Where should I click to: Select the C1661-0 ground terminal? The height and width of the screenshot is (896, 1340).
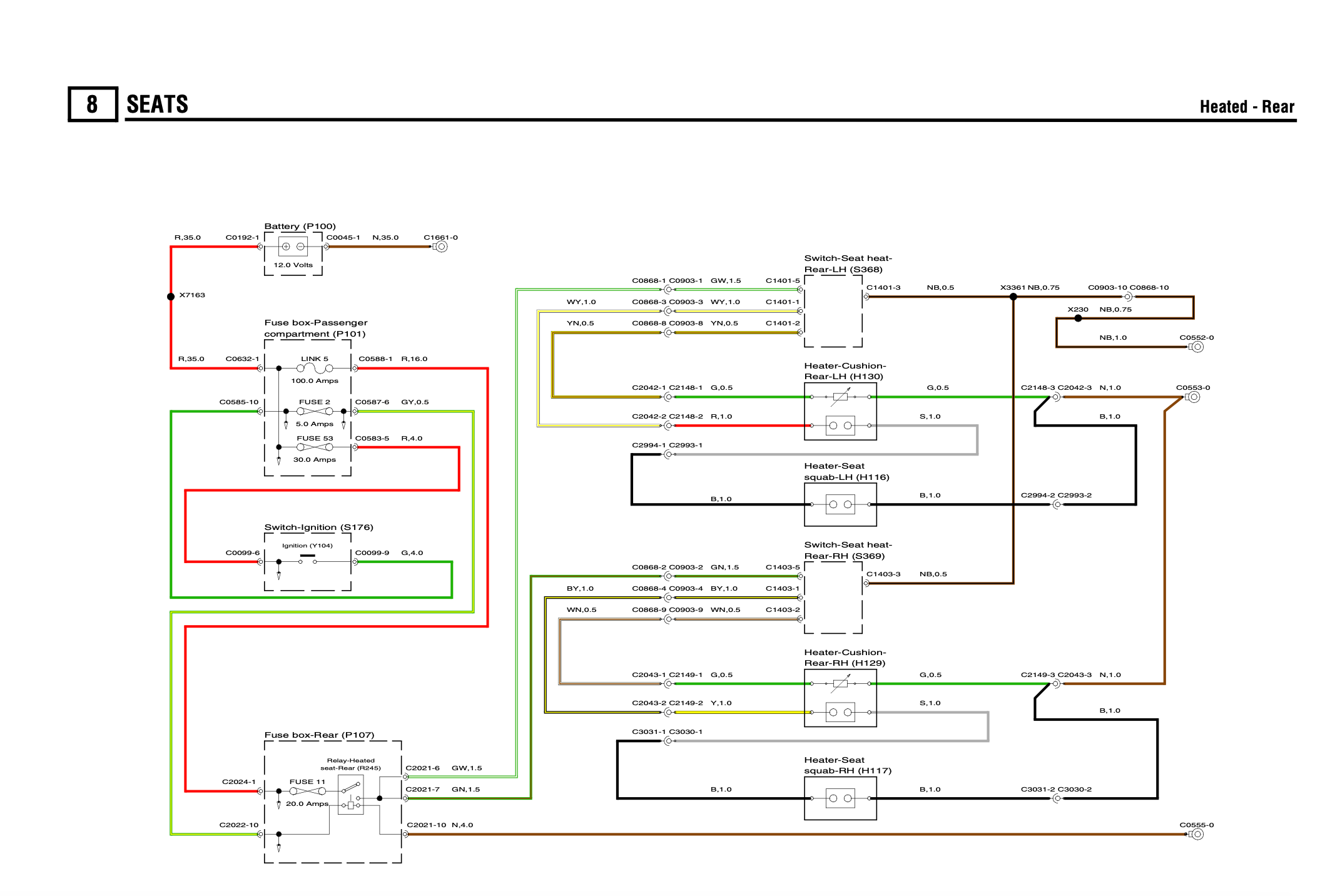click(x=440, y=247)
